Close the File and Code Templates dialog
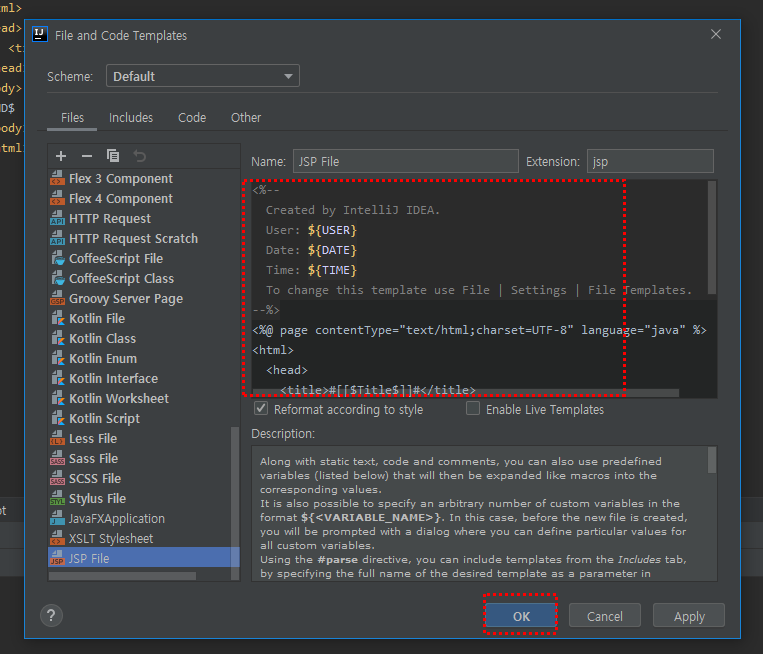763x654 pixels. click(715, 35)
